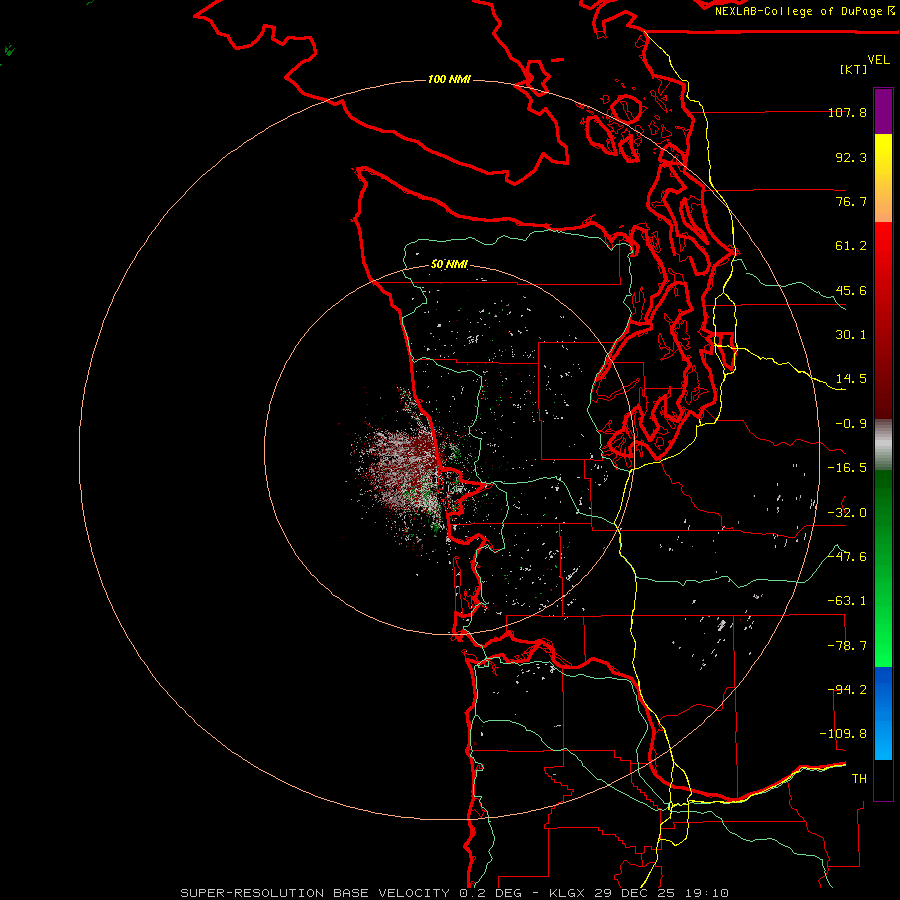Screen dimensions: 900x900
Task: Click the 100 NMI range ring label
Action: coord(449,79)
